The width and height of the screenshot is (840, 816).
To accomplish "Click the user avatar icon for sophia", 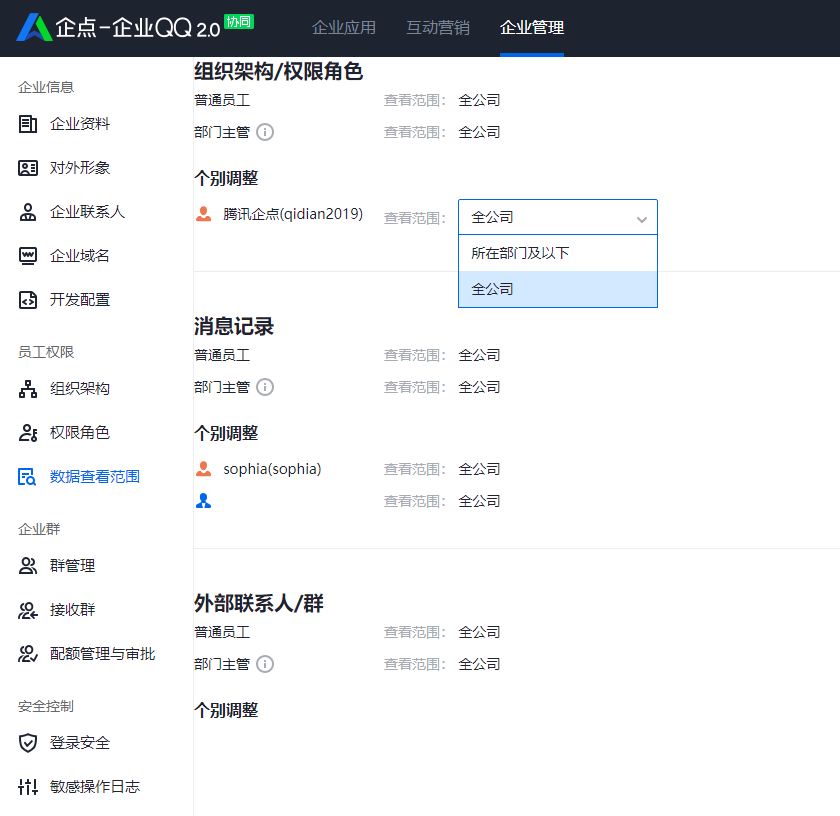I will point(203,468).
